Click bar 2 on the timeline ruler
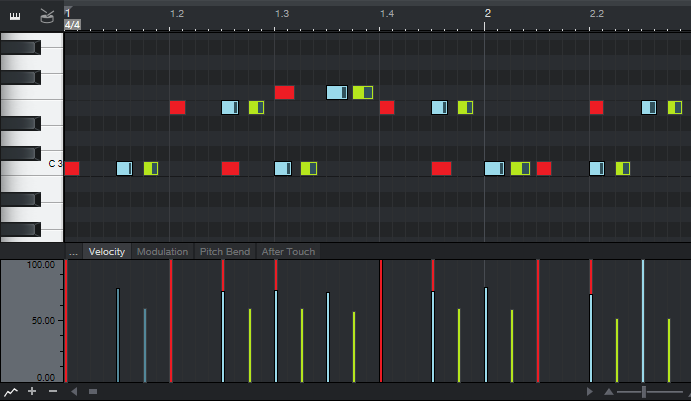Viewport: 691px width, 401px height. [487, 13]
